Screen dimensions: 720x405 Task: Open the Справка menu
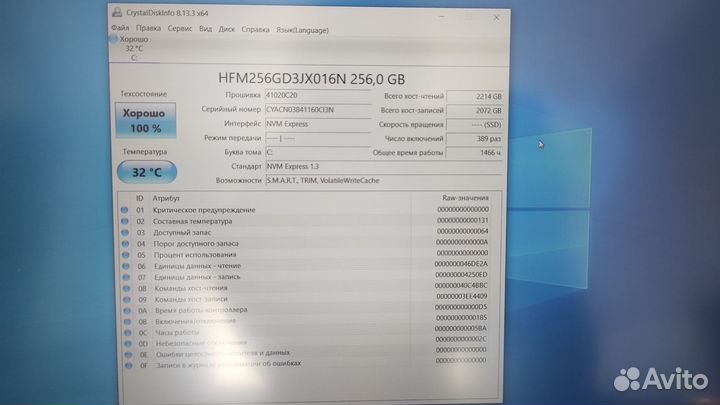click(x=255, y=30)
